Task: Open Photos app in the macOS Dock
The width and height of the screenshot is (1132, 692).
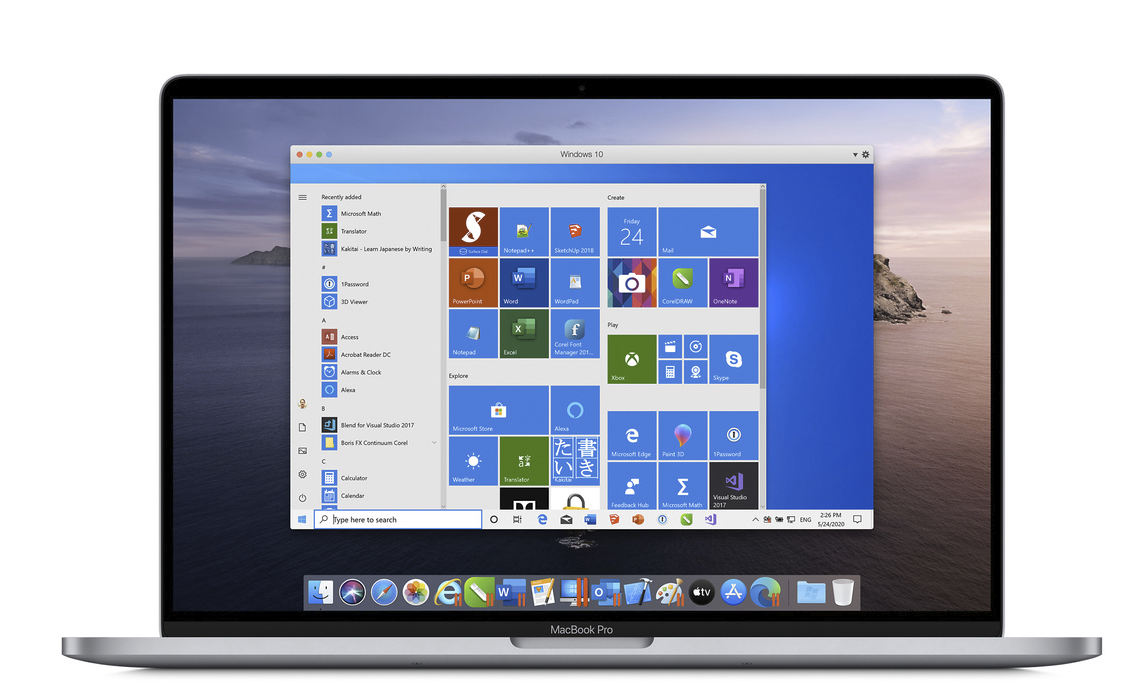Action: pos(416,592)
